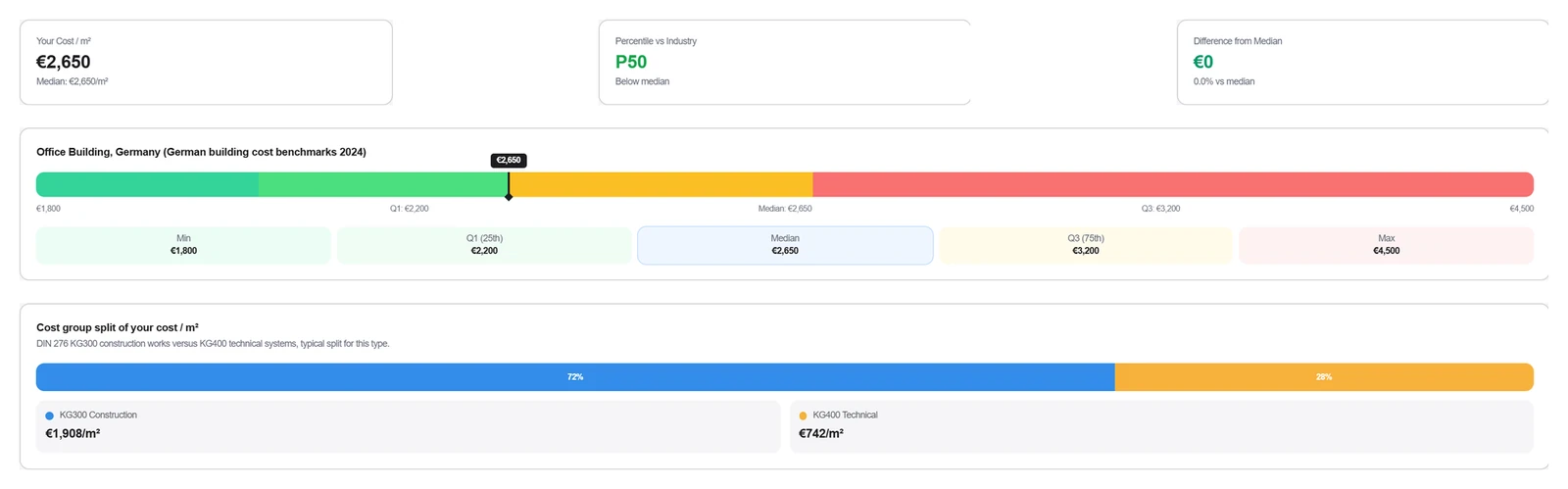Select the Min €1,800 stat box
Viewport: 1568px width, 489px height.
183,245
